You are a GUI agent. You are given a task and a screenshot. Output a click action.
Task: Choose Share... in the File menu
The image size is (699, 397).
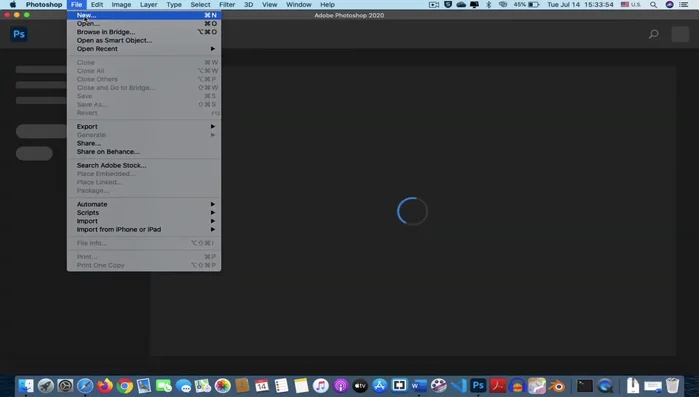pyautogui.click(x=144, y=143)
